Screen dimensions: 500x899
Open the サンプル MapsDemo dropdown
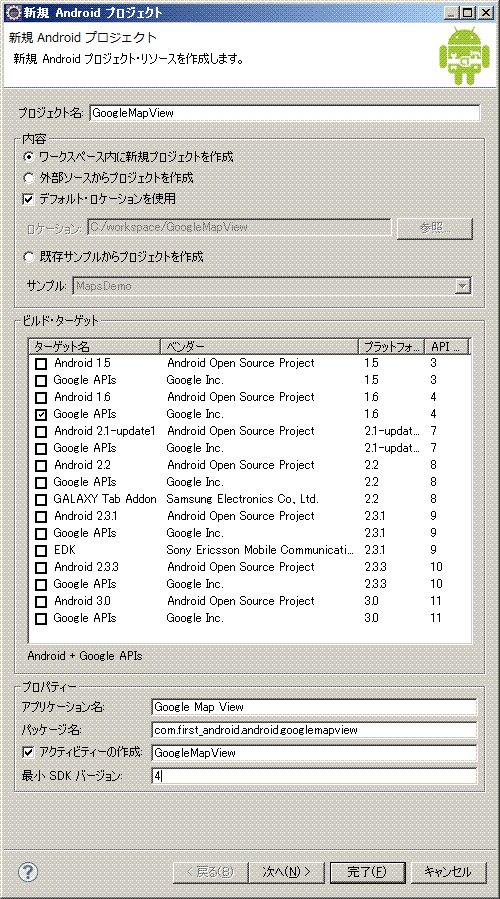click(x=463, y=286)
